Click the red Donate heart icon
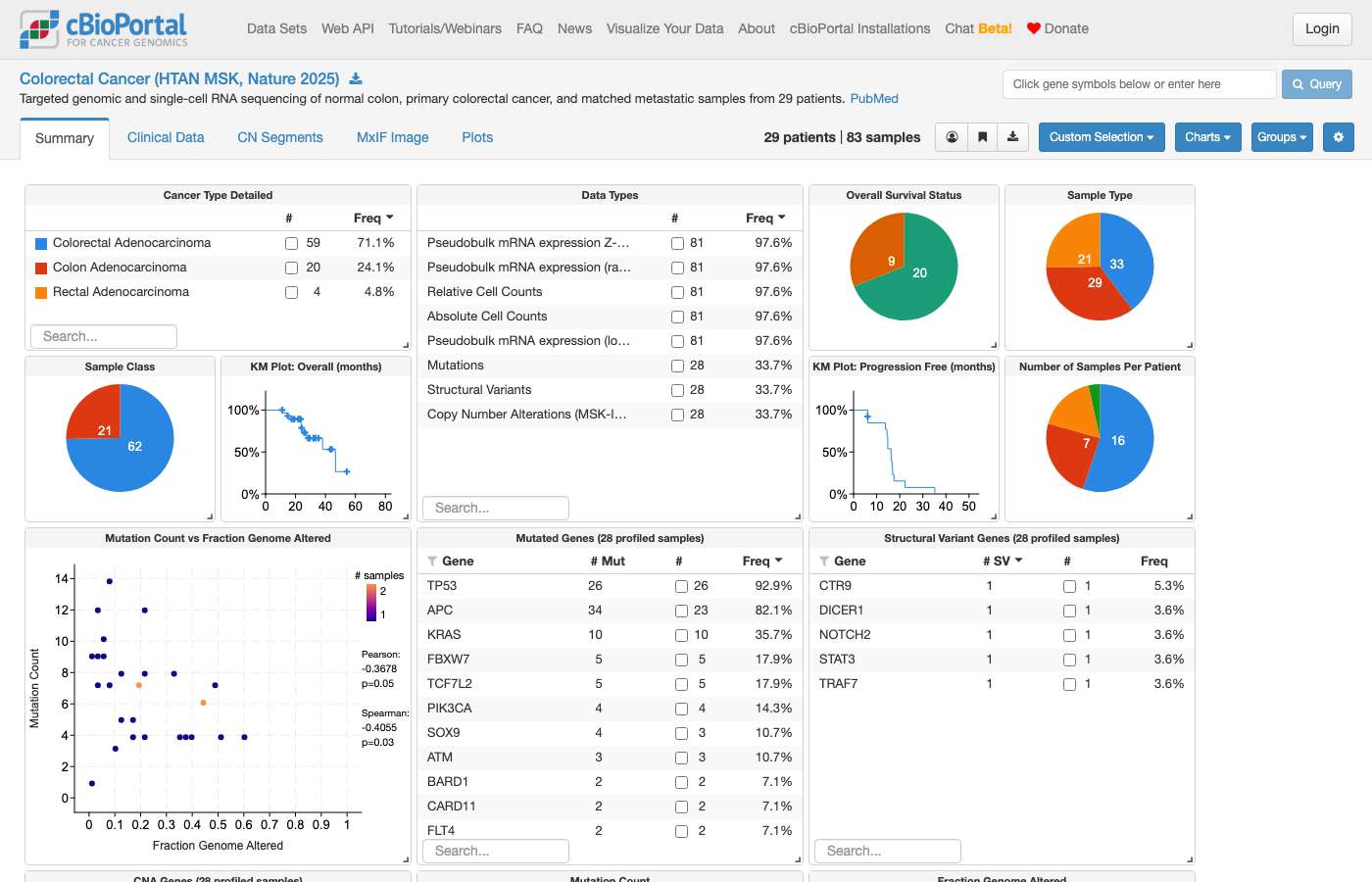This screenshot has width=1372, height=882. click(x=1033, y=28)
